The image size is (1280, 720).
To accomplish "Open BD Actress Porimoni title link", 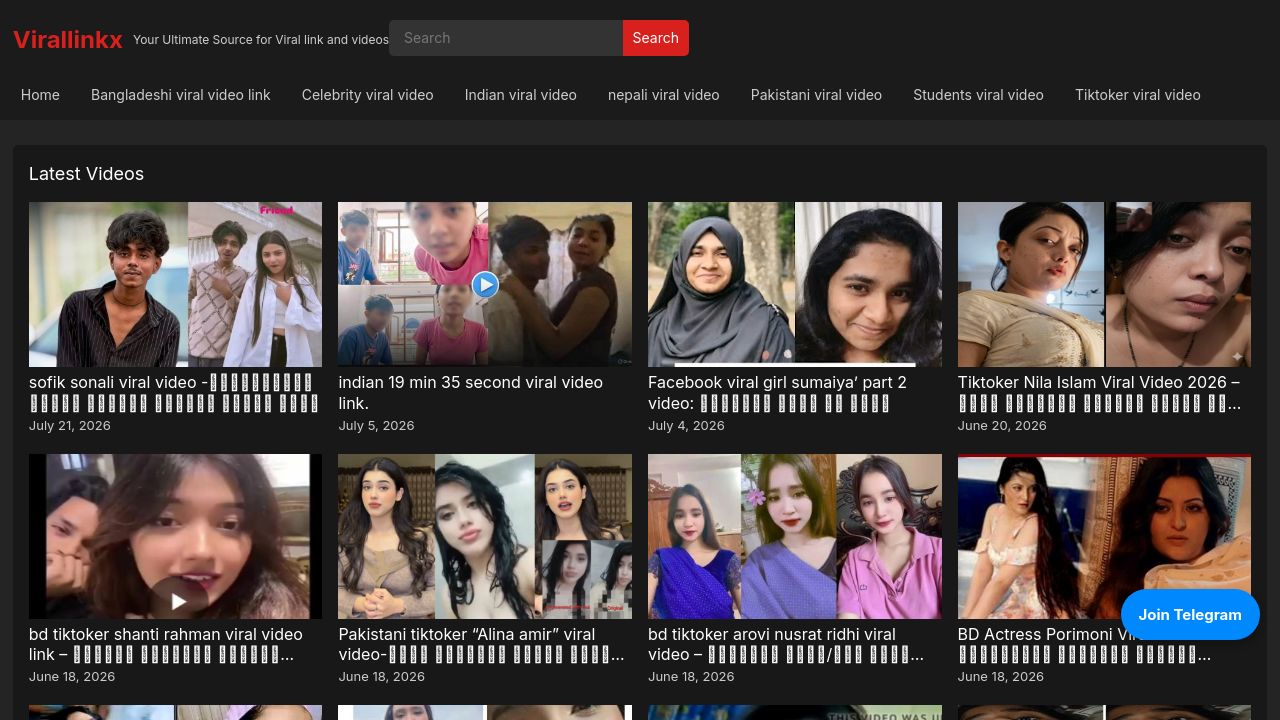I will tap(1085, 644).
